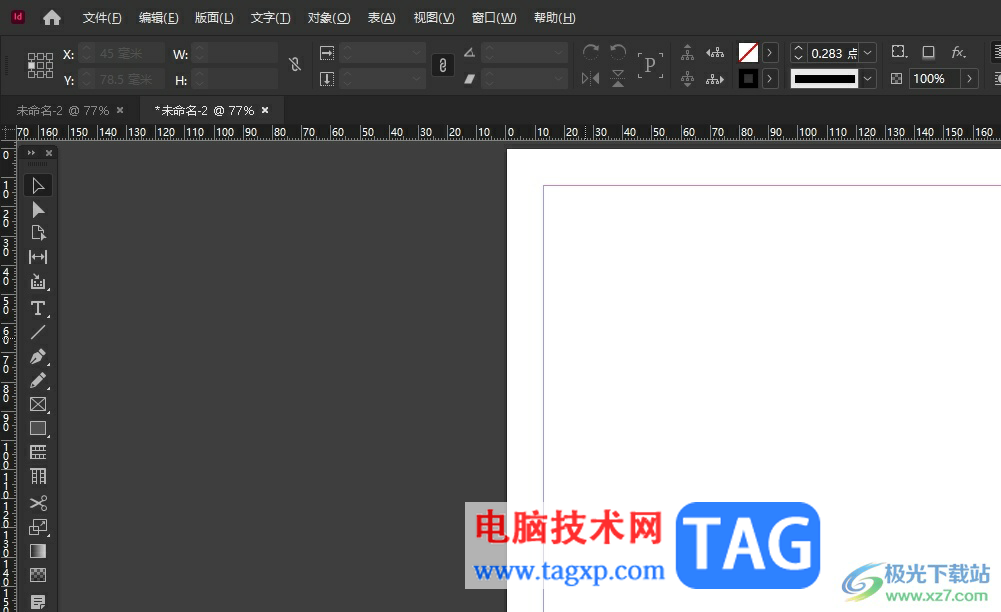Select the Page tool
Image resolution: width=1001 pixels, height=612 pixels.
pos(38,233)
